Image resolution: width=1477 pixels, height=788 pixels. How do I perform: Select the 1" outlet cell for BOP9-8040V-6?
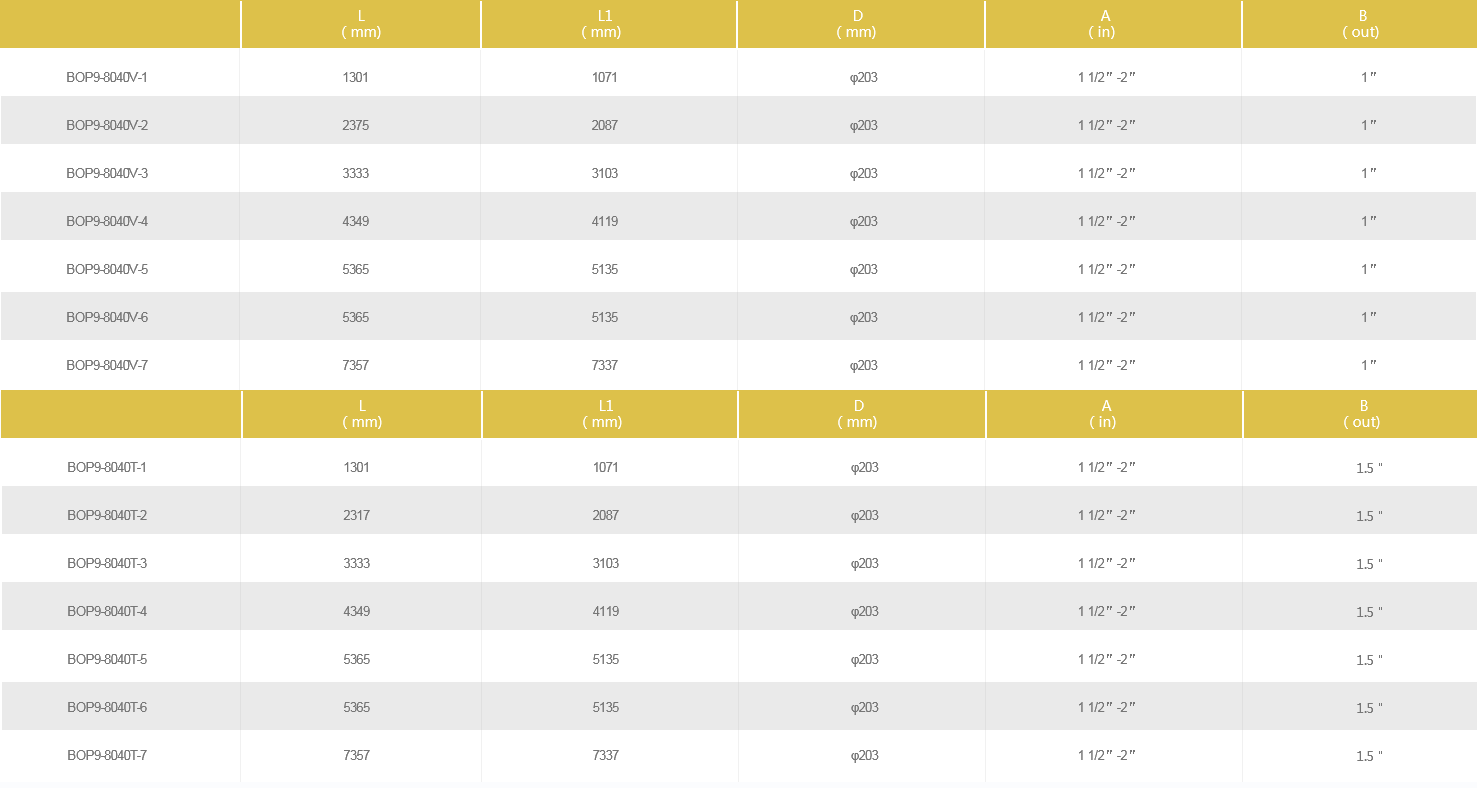[1368, 318]
